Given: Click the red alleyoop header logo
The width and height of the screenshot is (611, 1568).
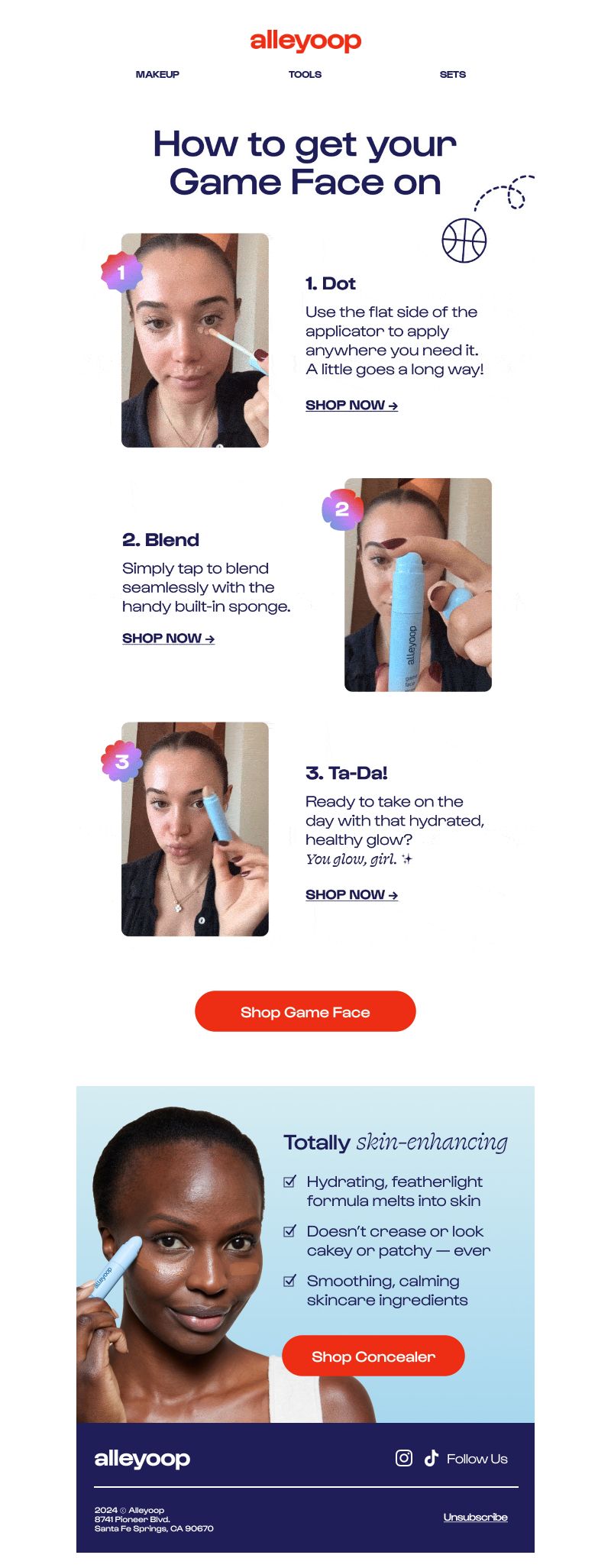Looking at the screenshot, I should point(305,41).
